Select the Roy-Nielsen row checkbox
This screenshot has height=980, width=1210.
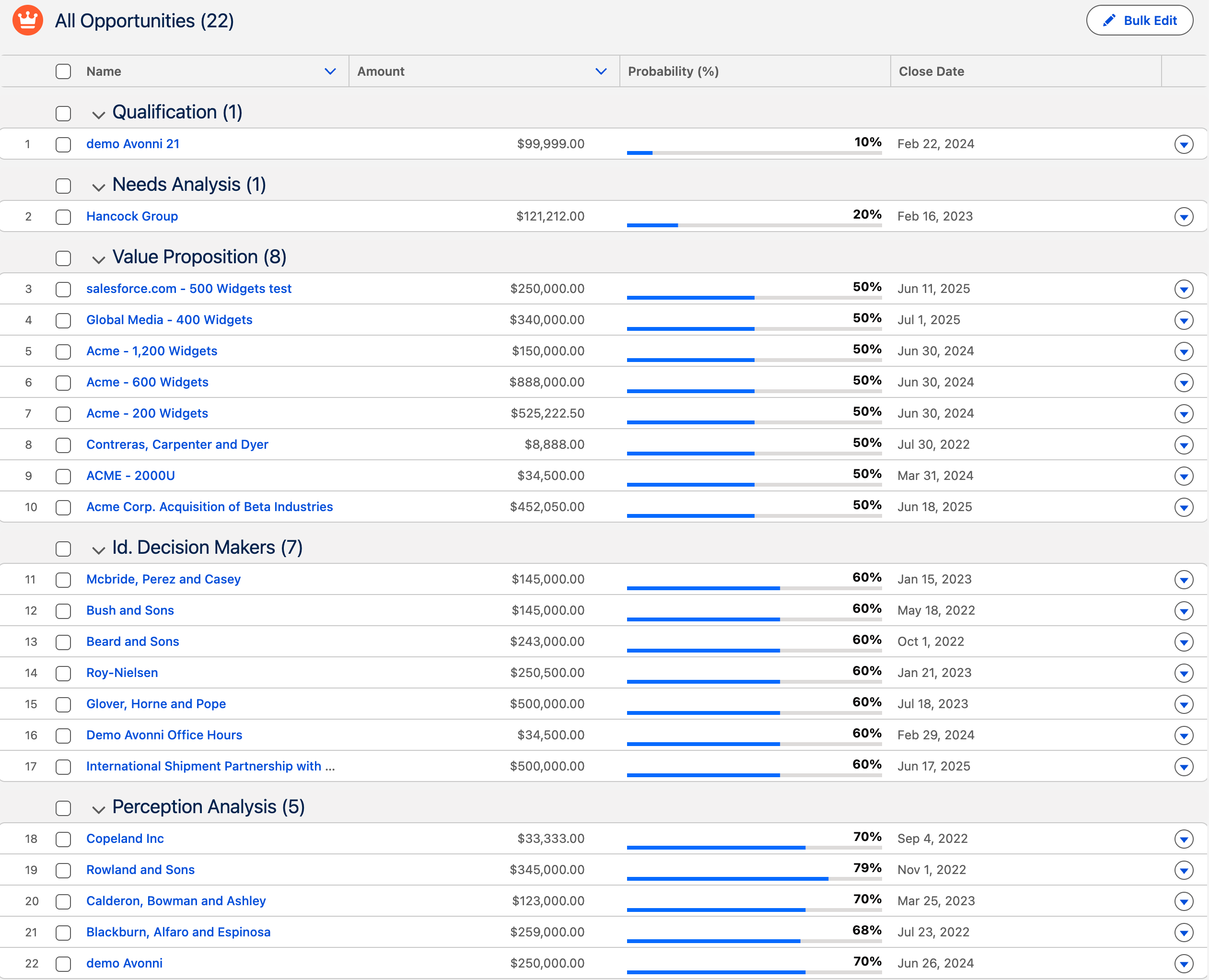point(63,674)
